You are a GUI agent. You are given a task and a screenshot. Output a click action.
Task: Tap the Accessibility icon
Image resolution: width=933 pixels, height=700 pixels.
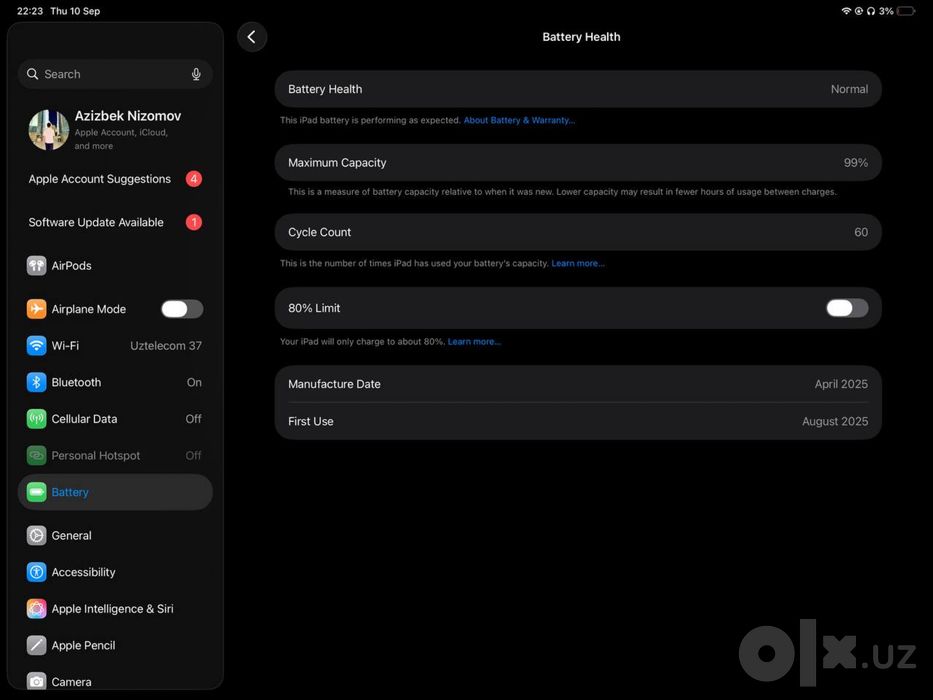click(x=36, y=572)
